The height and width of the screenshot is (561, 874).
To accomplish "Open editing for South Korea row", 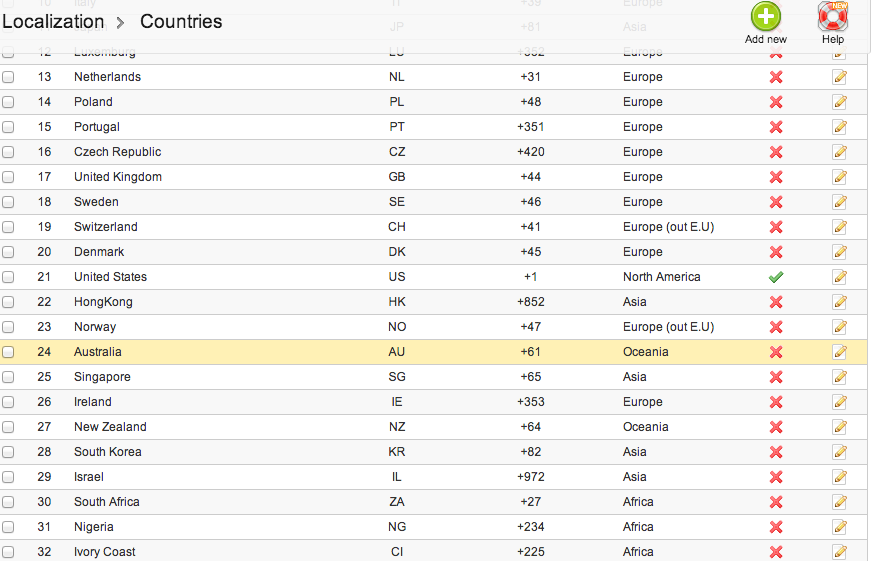I will click(839, 452).
